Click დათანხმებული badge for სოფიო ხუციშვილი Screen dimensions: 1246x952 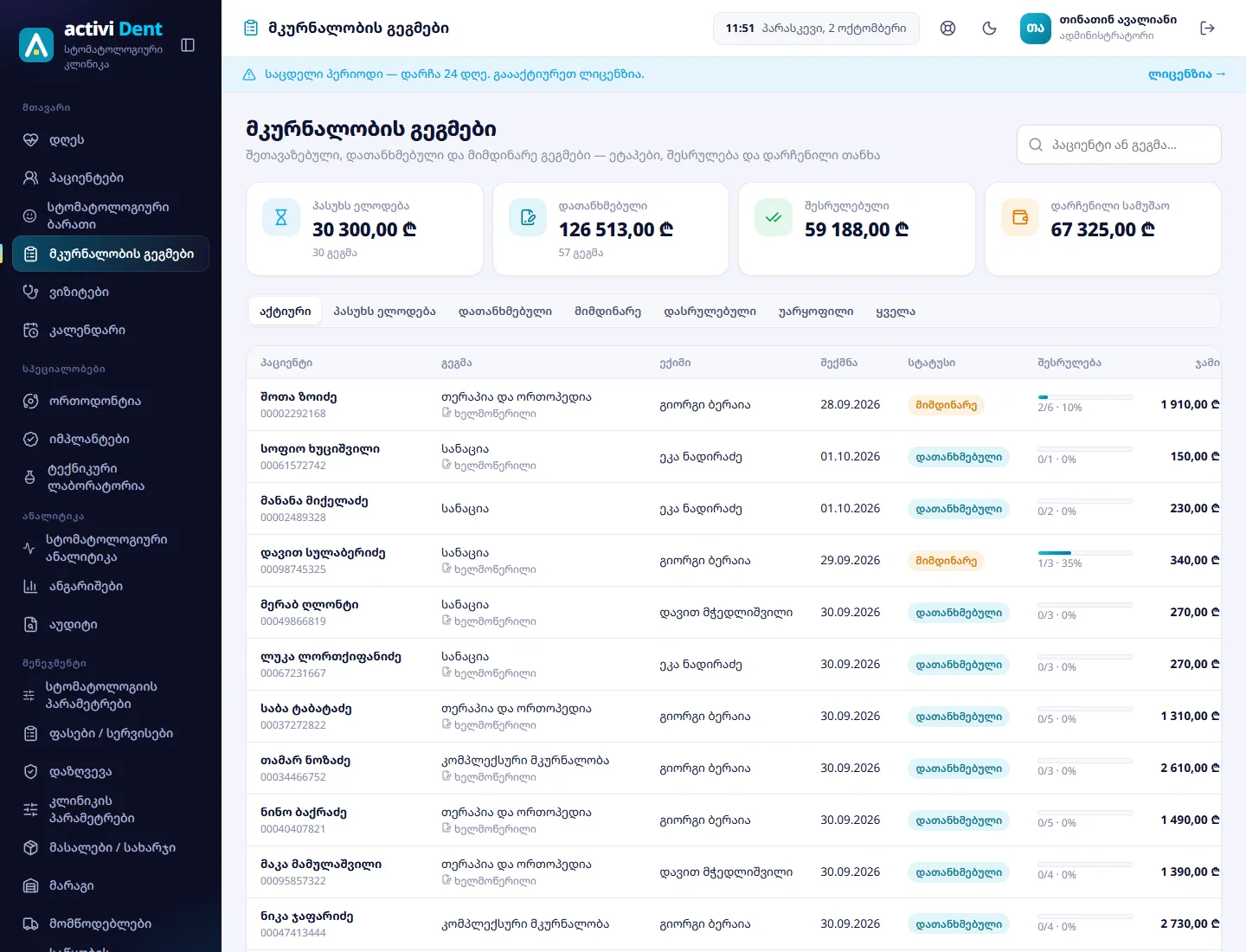coord(959,457)
